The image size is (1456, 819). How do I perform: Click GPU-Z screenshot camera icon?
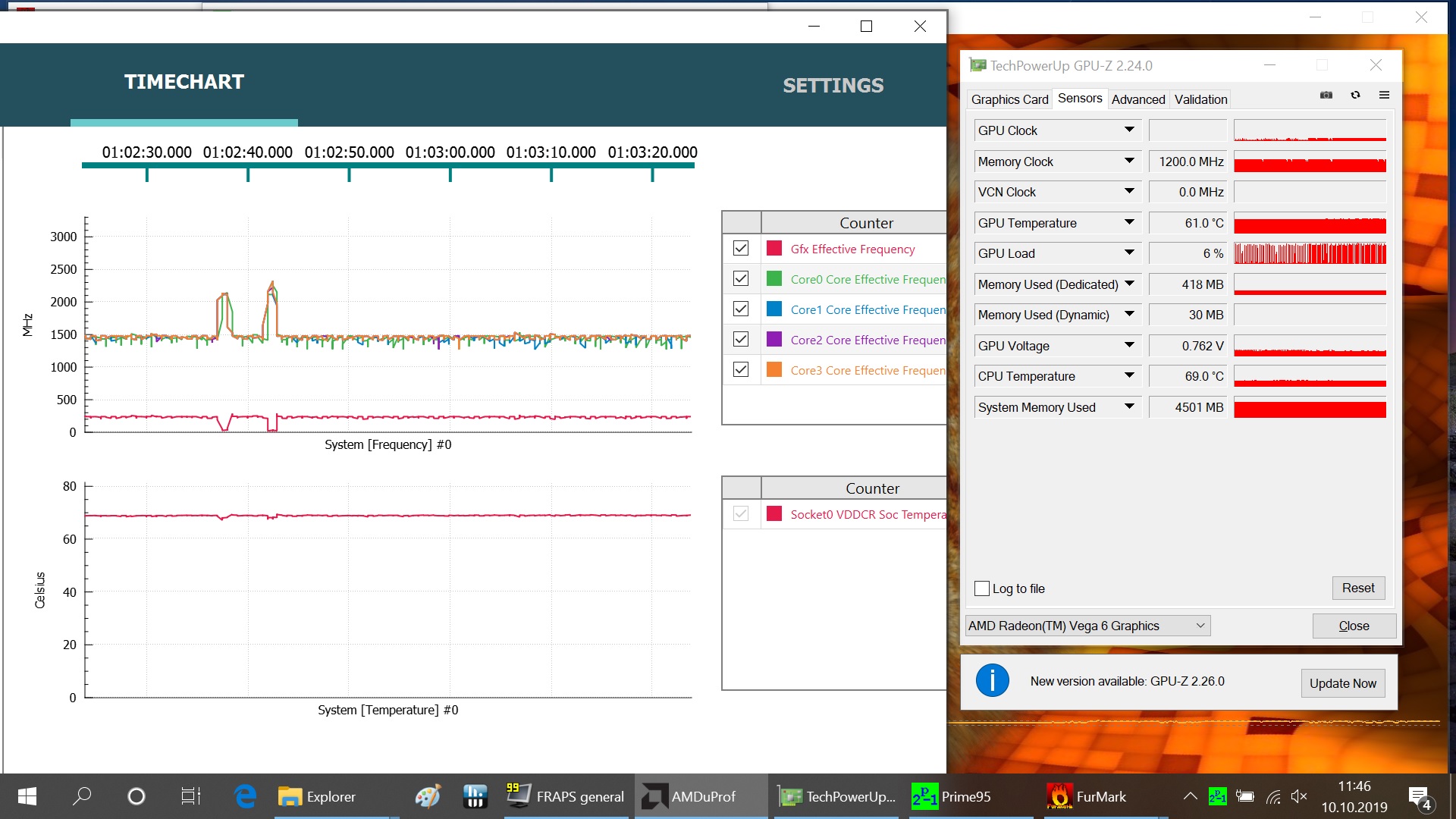coord(1326,95)
